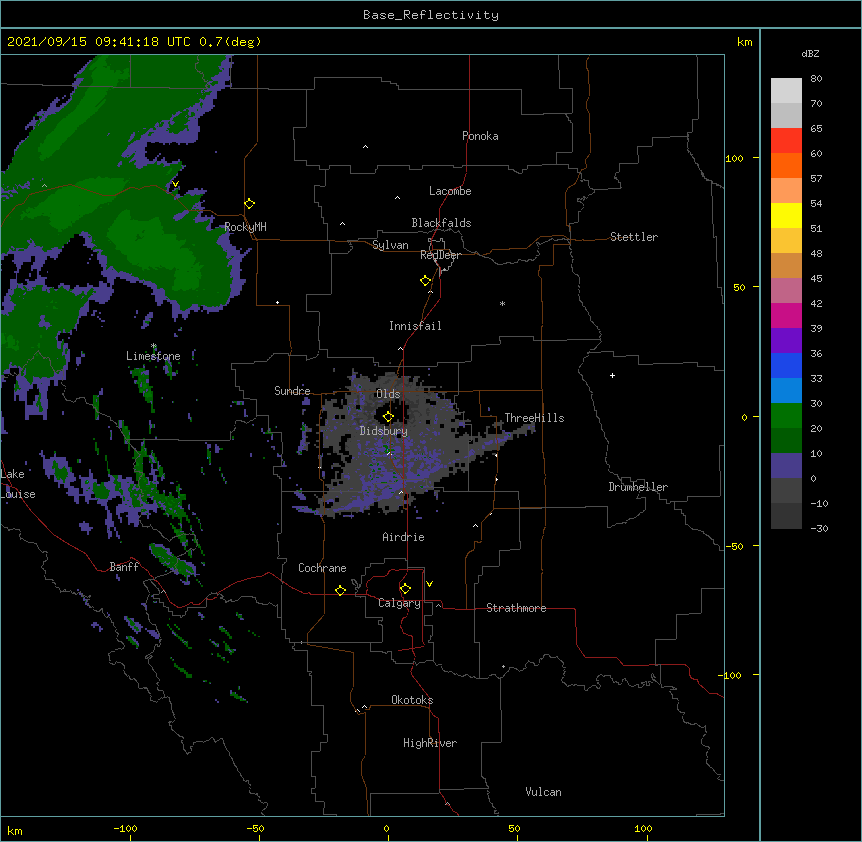Select the RedDeer city label
This screenshot has height=842, width=862.
[440, 255]
